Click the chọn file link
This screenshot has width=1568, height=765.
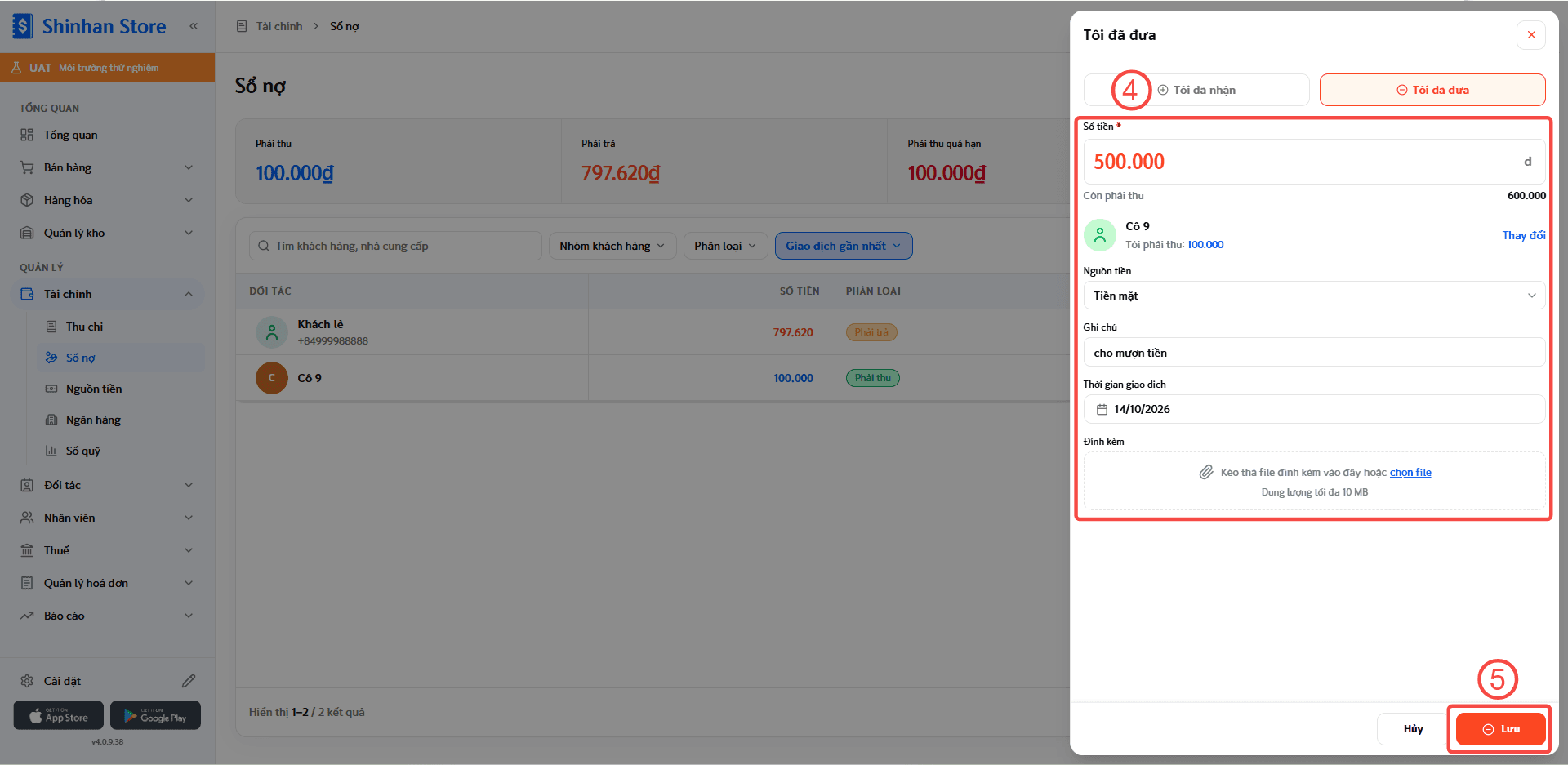click(1410, 472)
